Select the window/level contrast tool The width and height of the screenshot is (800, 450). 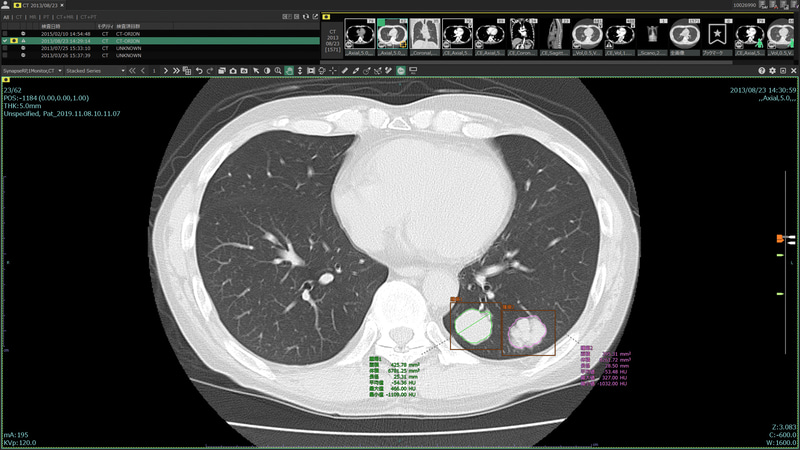click(x=267, y=70)
